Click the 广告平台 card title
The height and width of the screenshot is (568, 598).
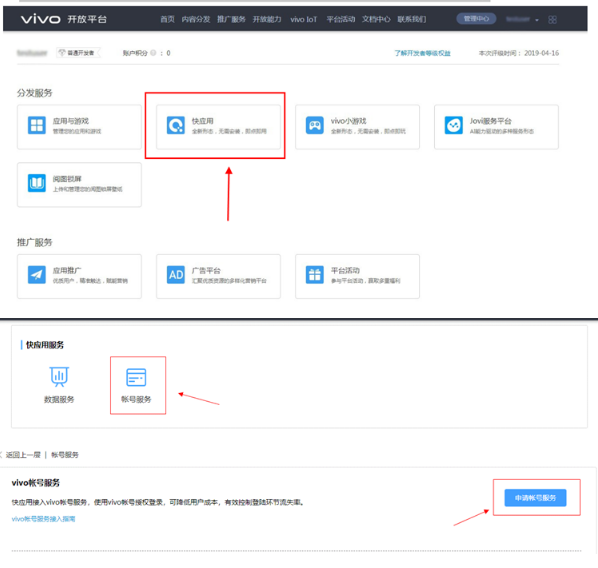[x=206, y=270]
